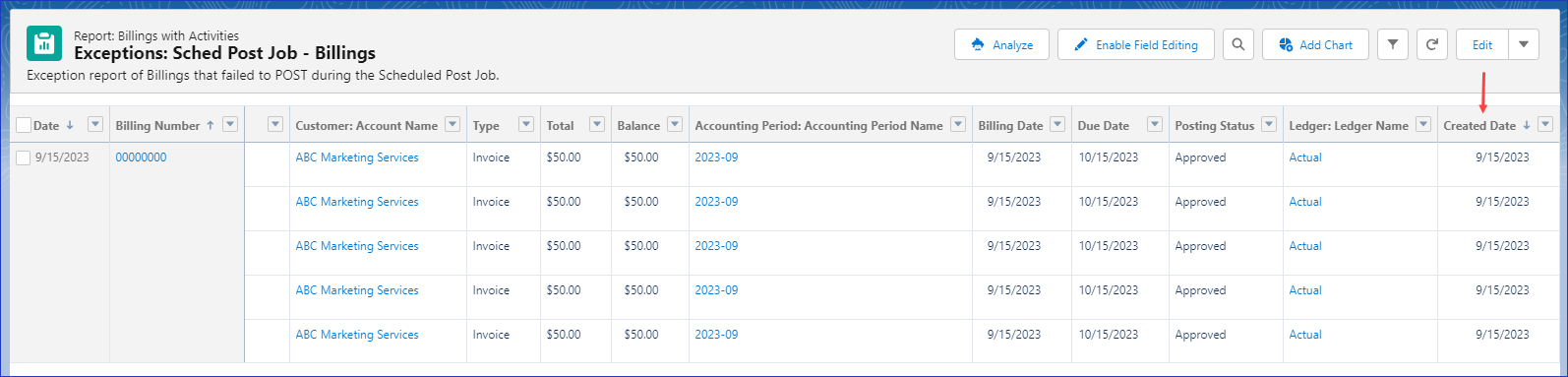Open ABC Marketing Services in first row
The height and width of the screenshot is (377, 1568).
pos(357,157)
